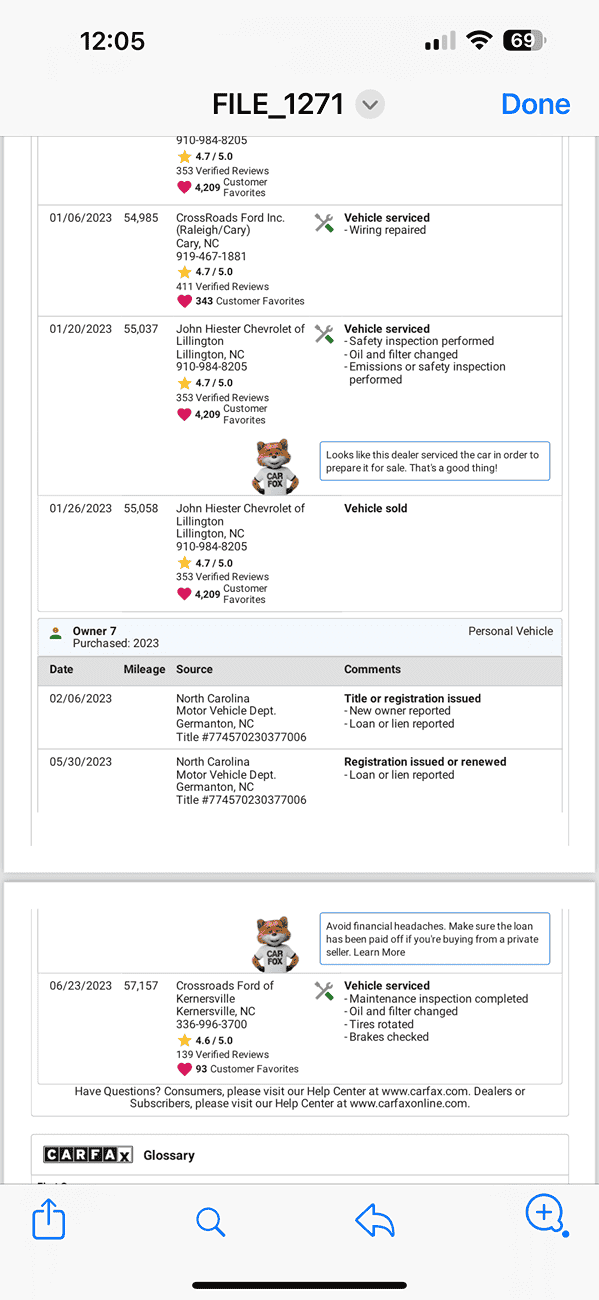The height and width of the screenshot is (1300, 599).
Task: Tap Wiring repaired service detail
Action: coord(385,231)
